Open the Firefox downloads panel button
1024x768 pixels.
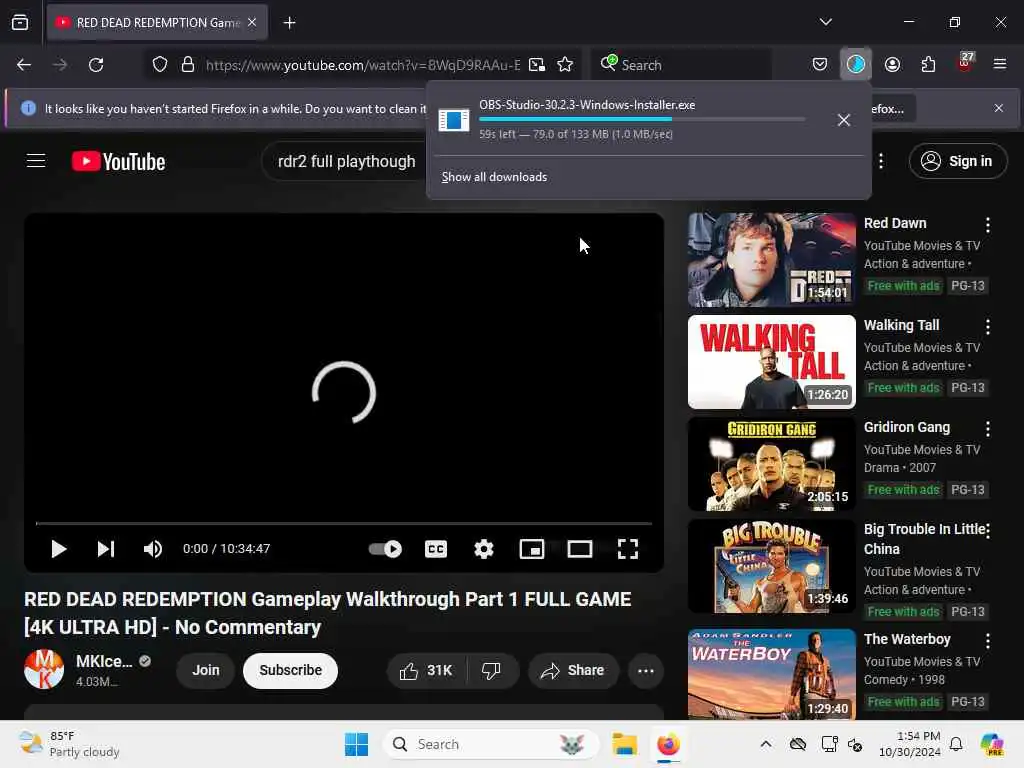click(x=856, y=64)
